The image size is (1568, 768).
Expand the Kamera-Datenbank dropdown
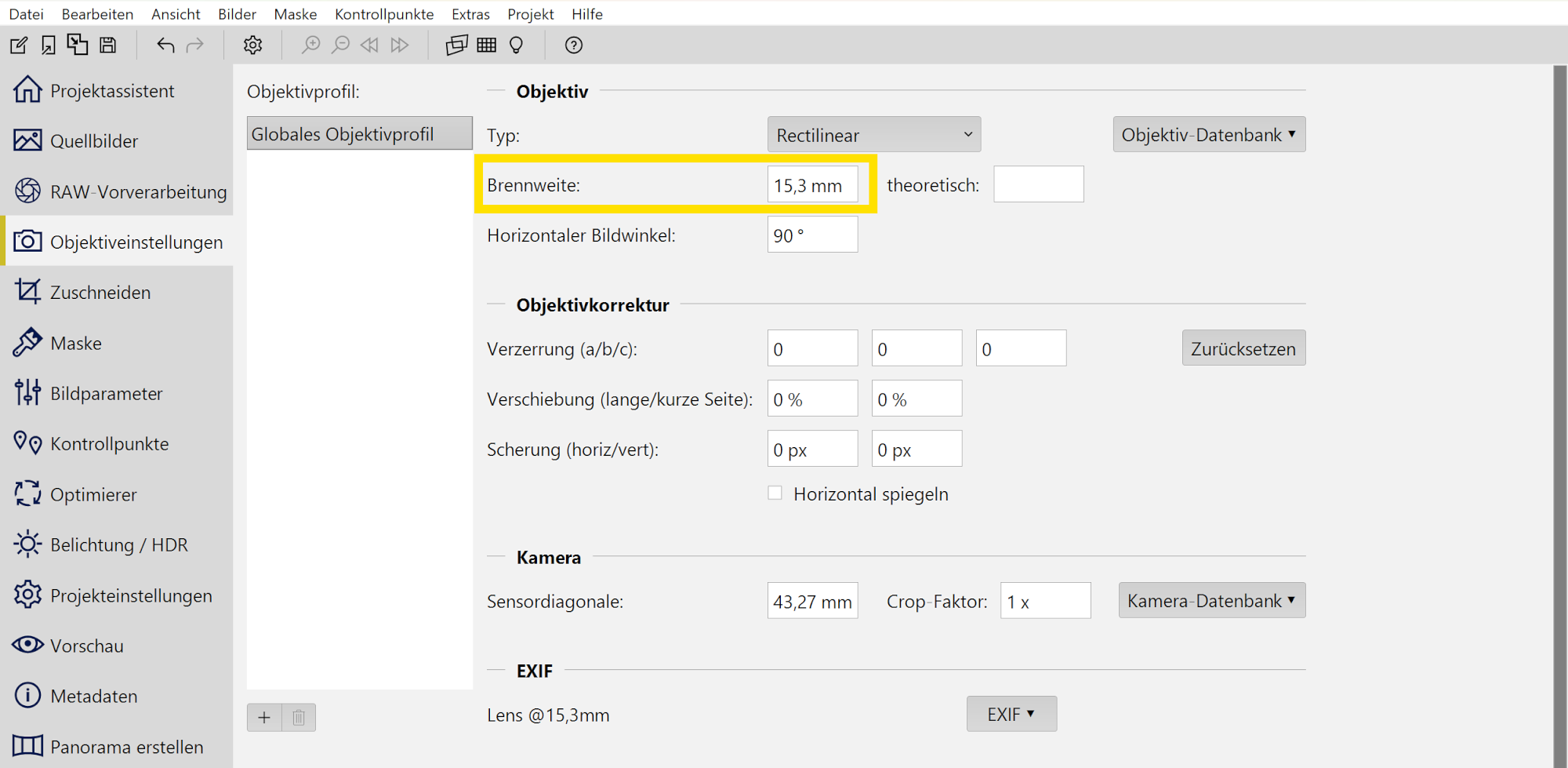click(x=1211, y=601)
